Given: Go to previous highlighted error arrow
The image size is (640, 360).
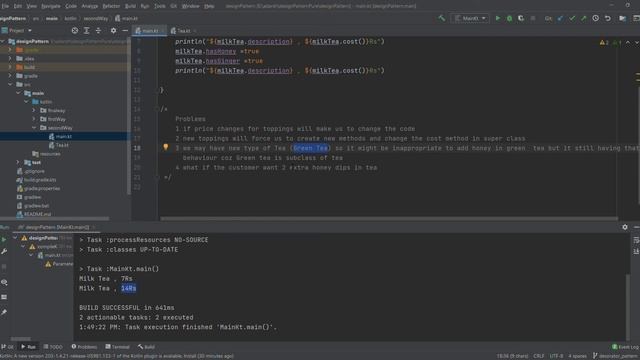Looking at the screenshot, I should [x=628, y=42].
